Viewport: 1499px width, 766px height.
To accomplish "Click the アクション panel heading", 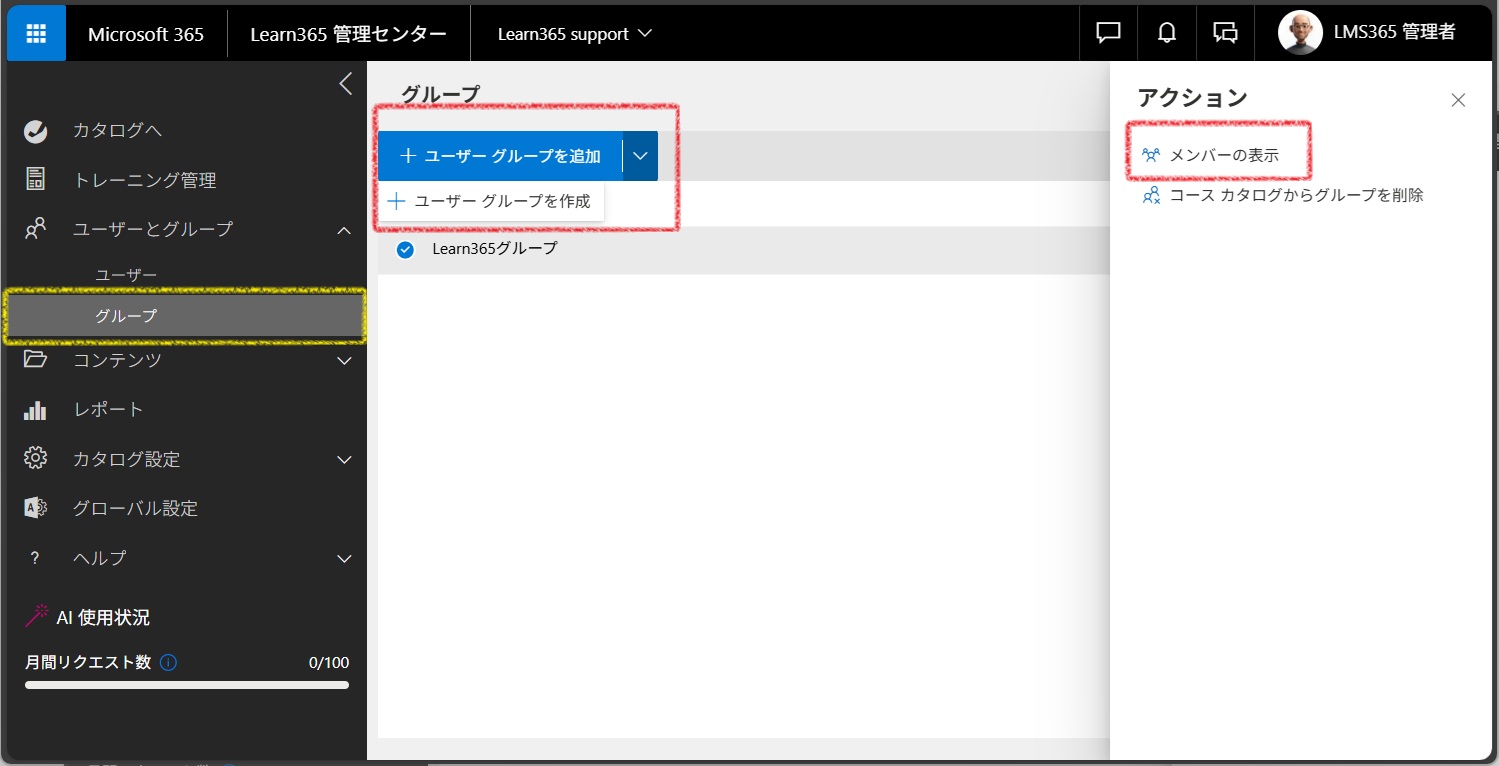I will pos(1192,98).
